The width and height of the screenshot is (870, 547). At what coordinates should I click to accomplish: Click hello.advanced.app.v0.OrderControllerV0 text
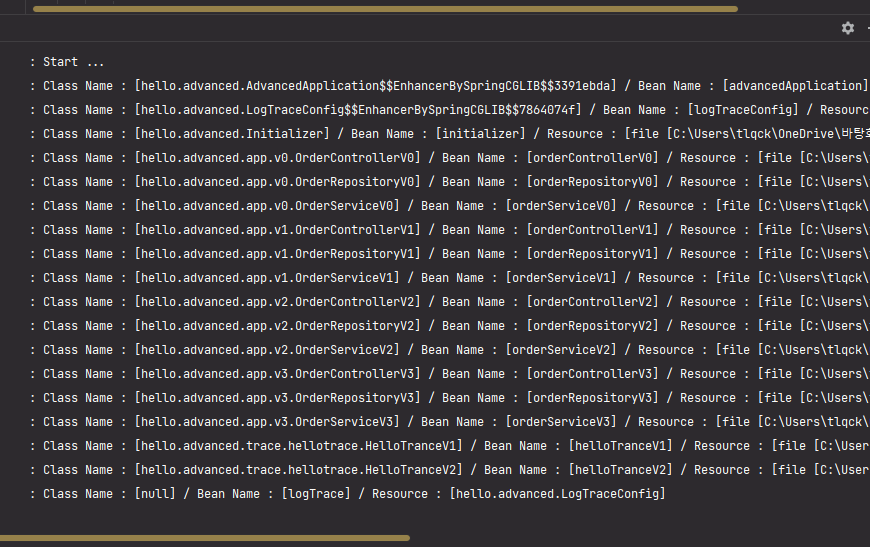pos(278,158)
